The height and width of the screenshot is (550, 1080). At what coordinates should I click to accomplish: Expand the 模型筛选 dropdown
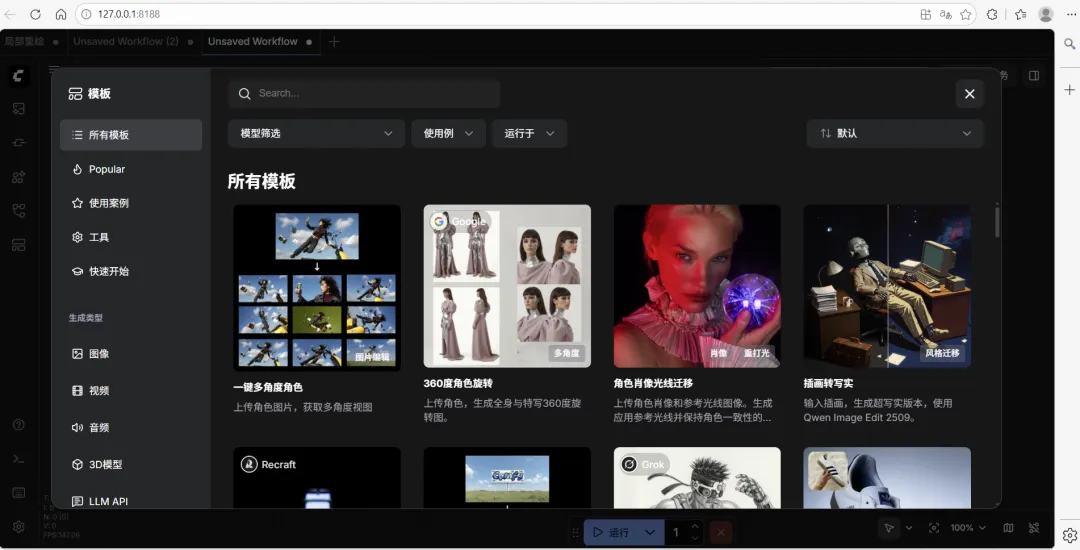point(316,134)
